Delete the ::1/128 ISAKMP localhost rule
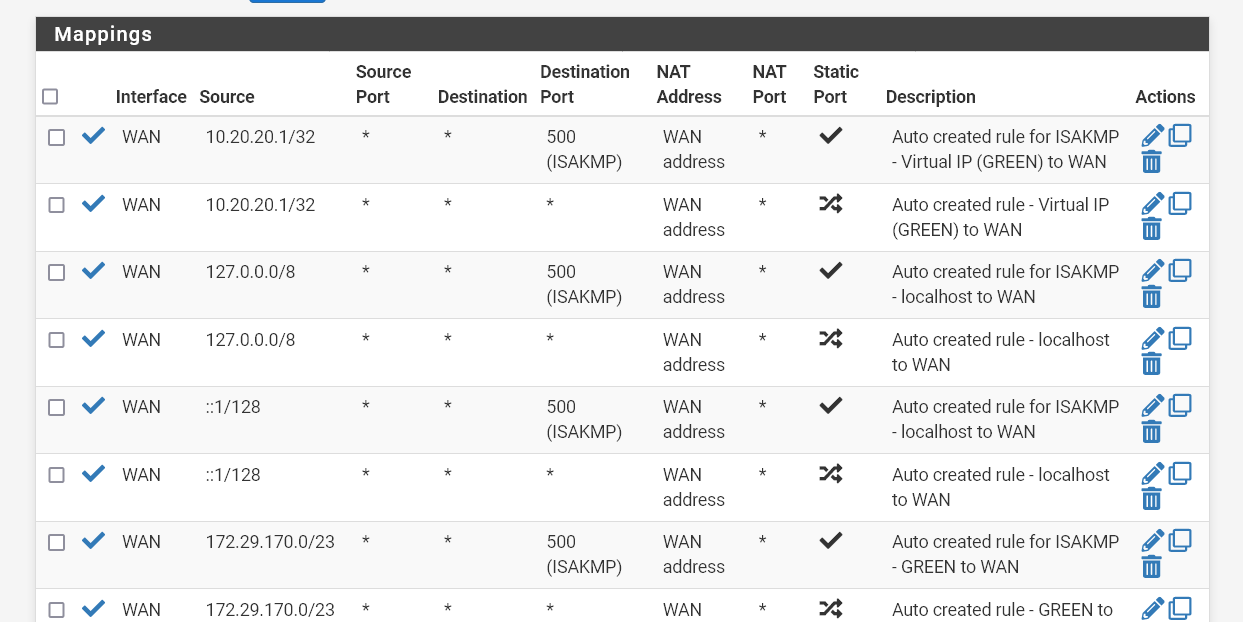Image resolution: width=1243 pixels, height=622 pixels. [x=1151, y=431]
